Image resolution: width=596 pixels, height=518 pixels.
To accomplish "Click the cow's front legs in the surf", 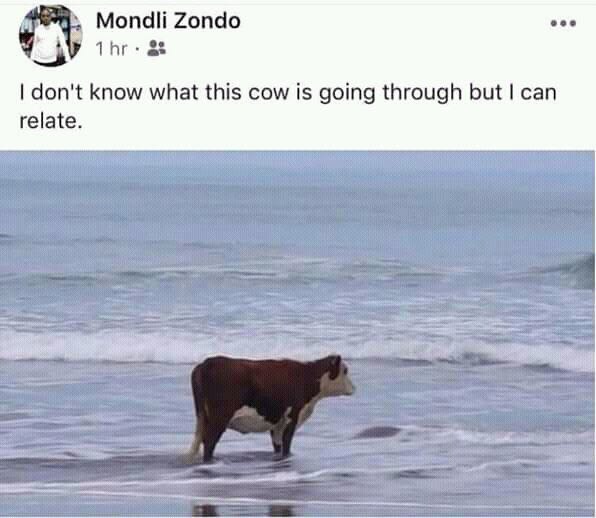I will coord(283,435).
